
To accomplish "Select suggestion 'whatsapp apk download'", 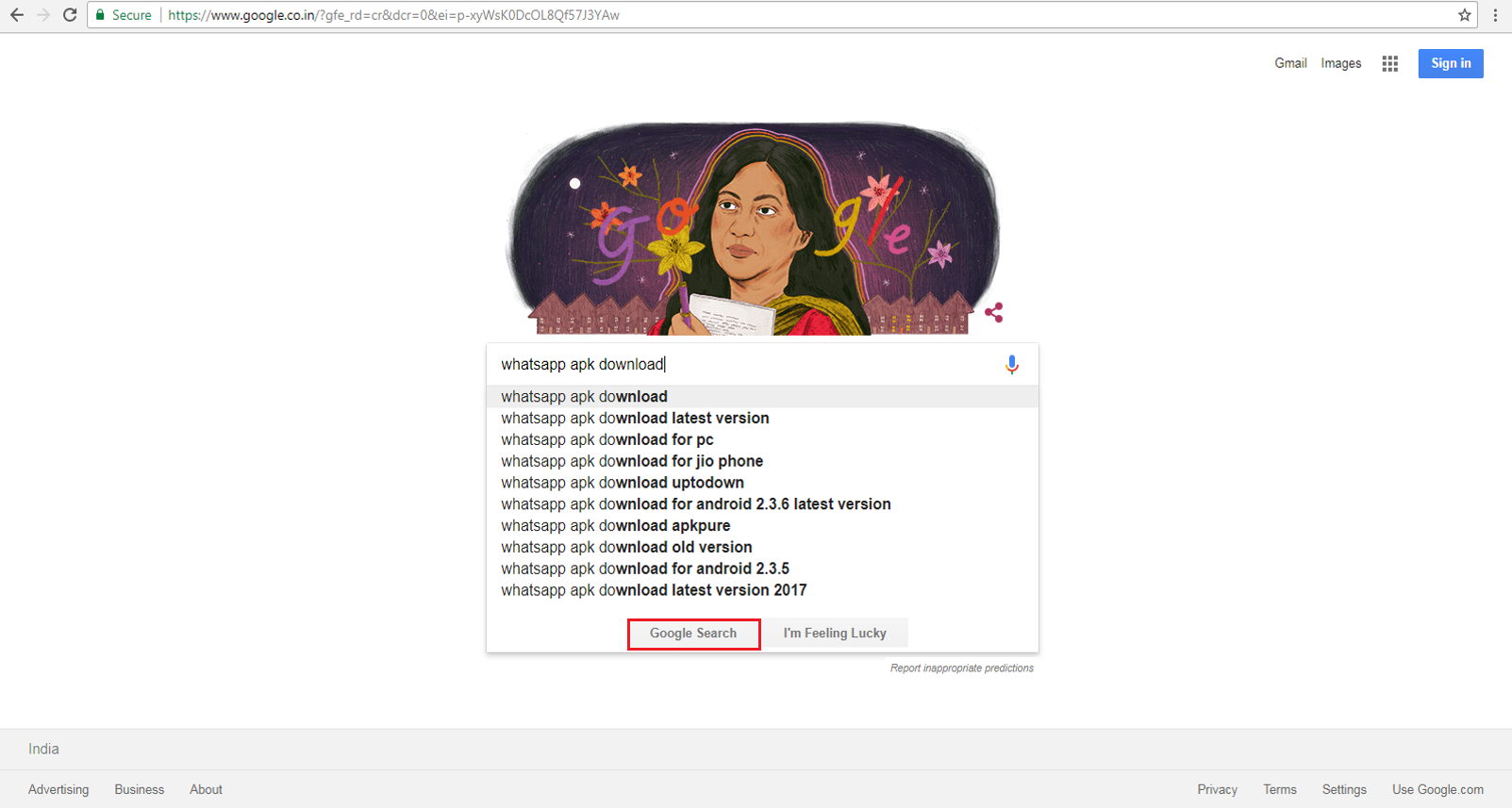I will coord(762,397).
